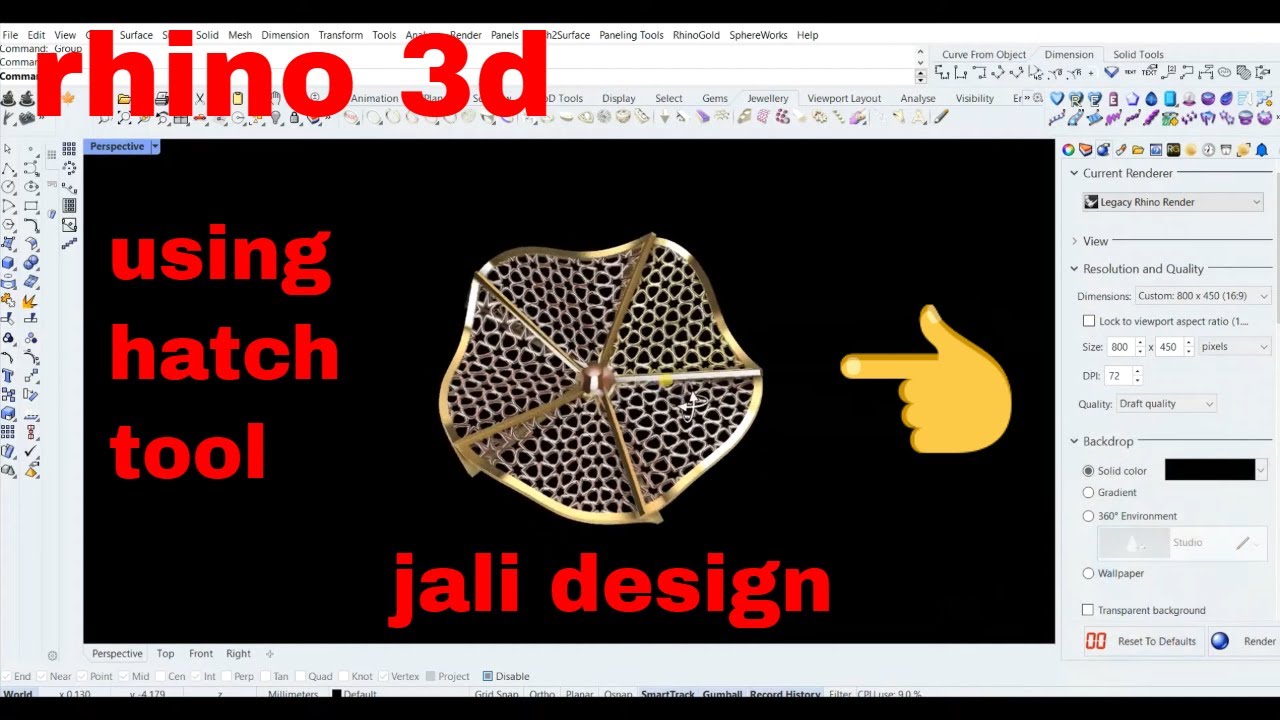
Task: Collapse the Current Renderer section
Action: [x=1075, y=173]
